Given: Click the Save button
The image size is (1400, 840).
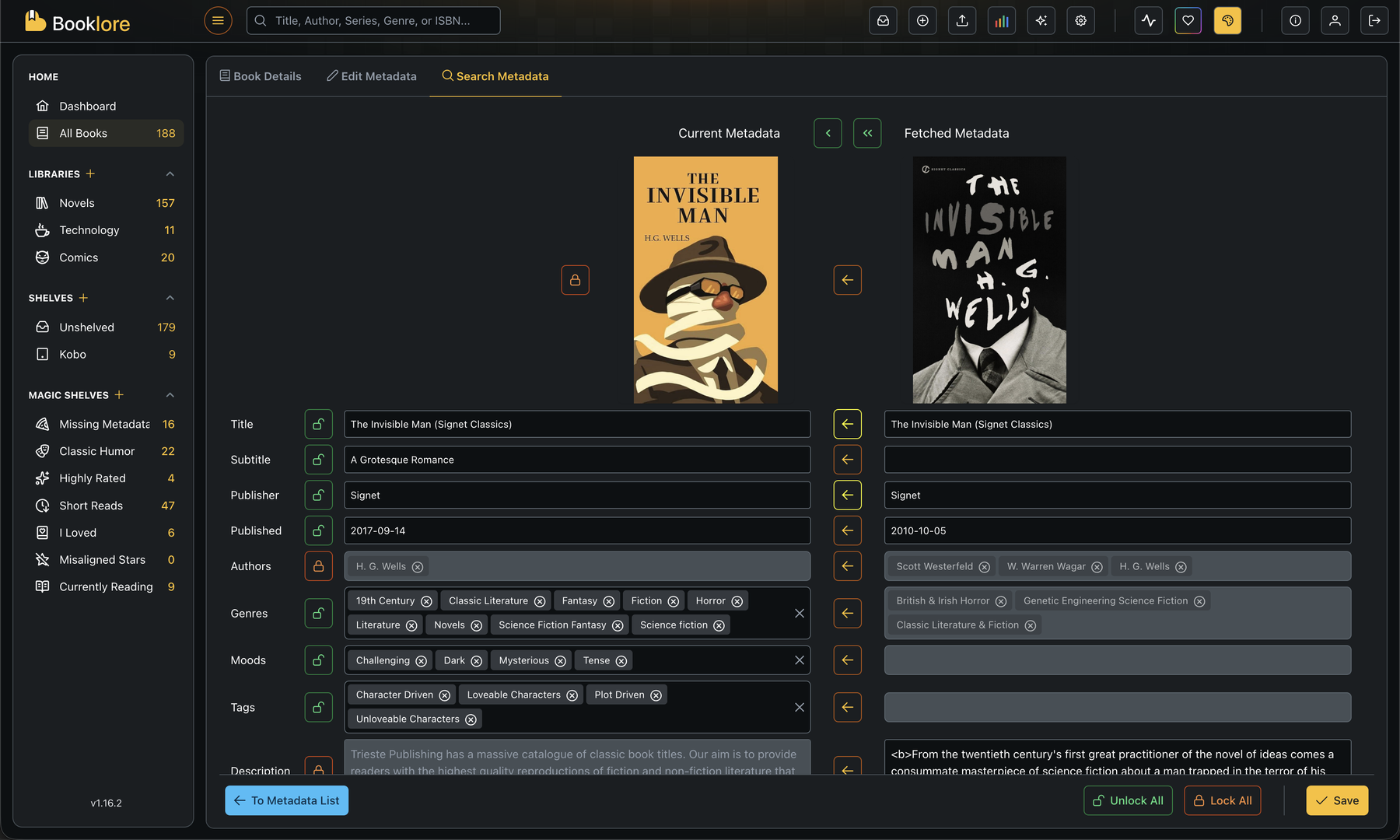Looking at the screenshot, I should [x=1337, y=800].
